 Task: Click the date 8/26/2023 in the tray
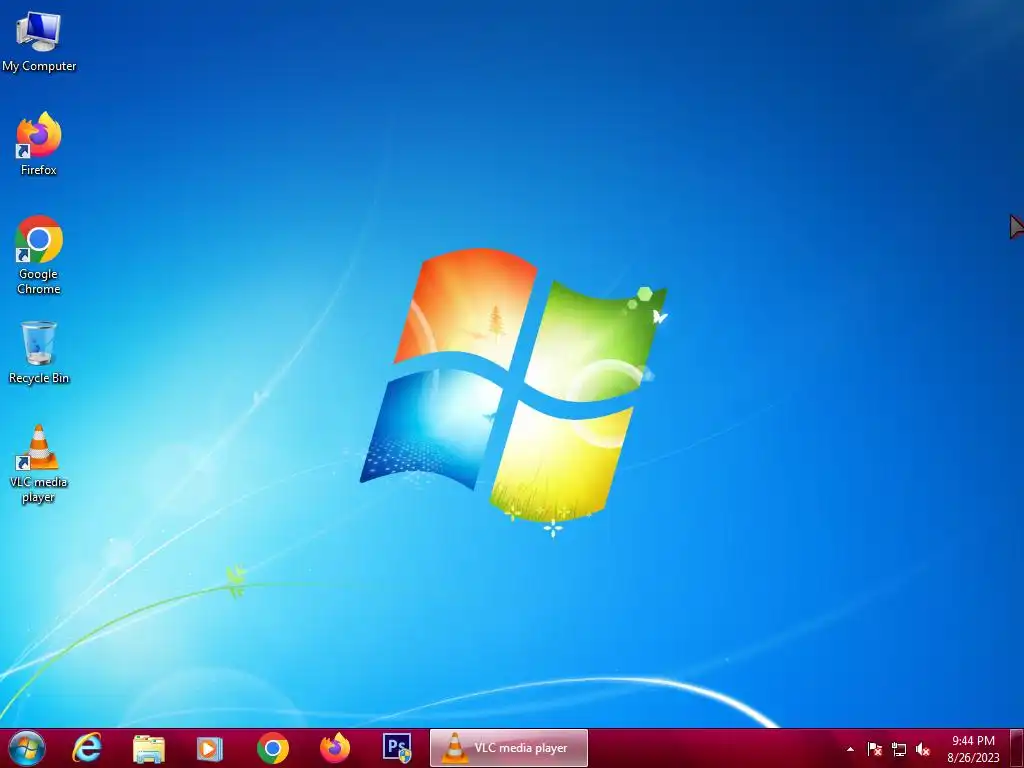click(x=973, y=758)
